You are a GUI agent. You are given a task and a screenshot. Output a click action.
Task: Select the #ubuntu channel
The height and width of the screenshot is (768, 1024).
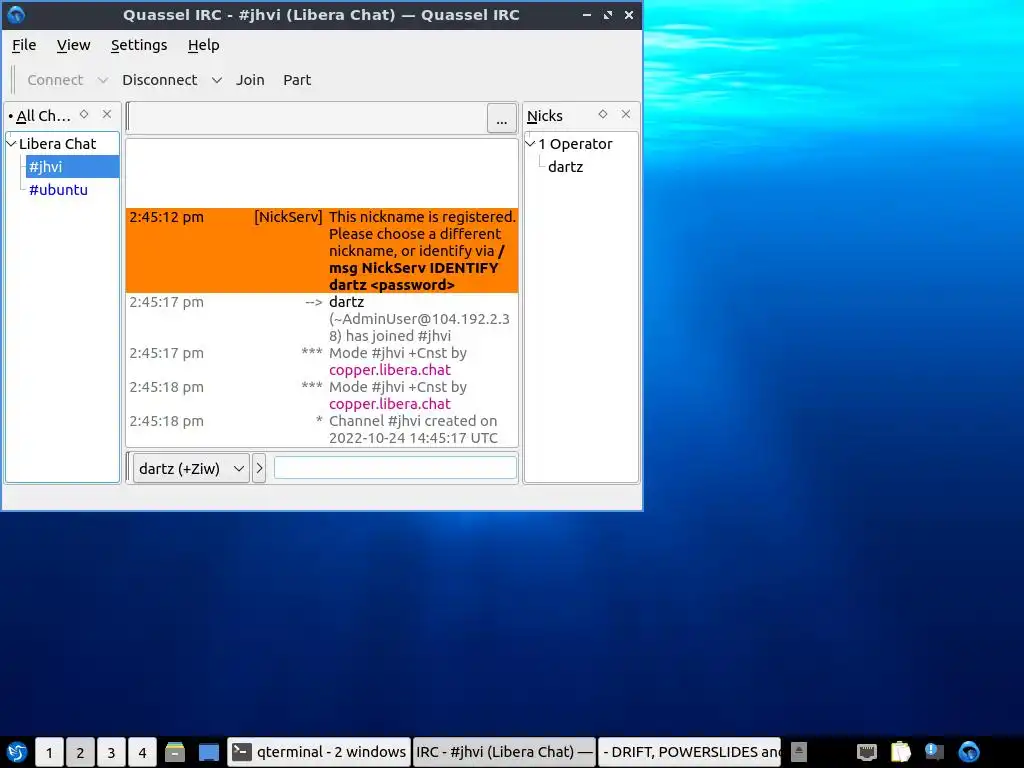point(58,190)
